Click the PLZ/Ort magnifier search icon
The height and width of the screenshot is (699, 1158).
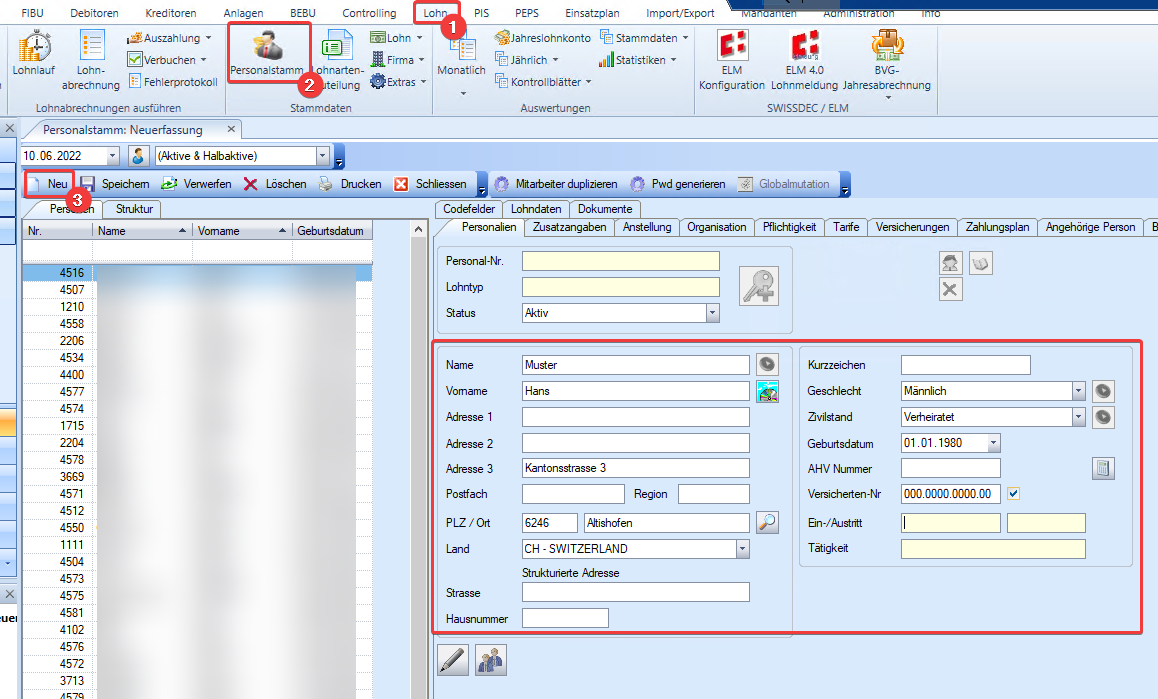click(767, 522)
